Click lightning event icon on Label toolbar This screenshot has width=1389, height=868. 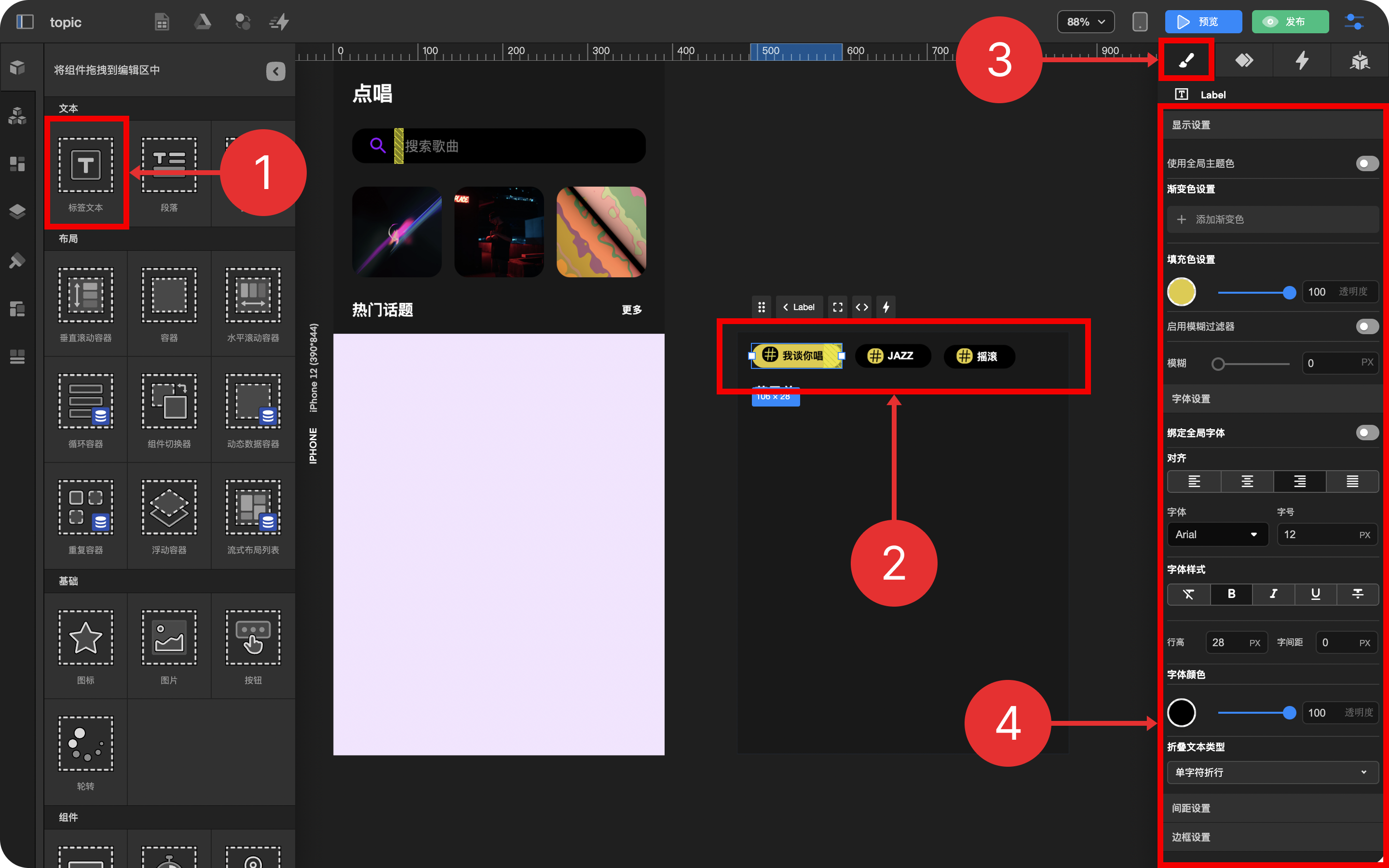point(886,307)
